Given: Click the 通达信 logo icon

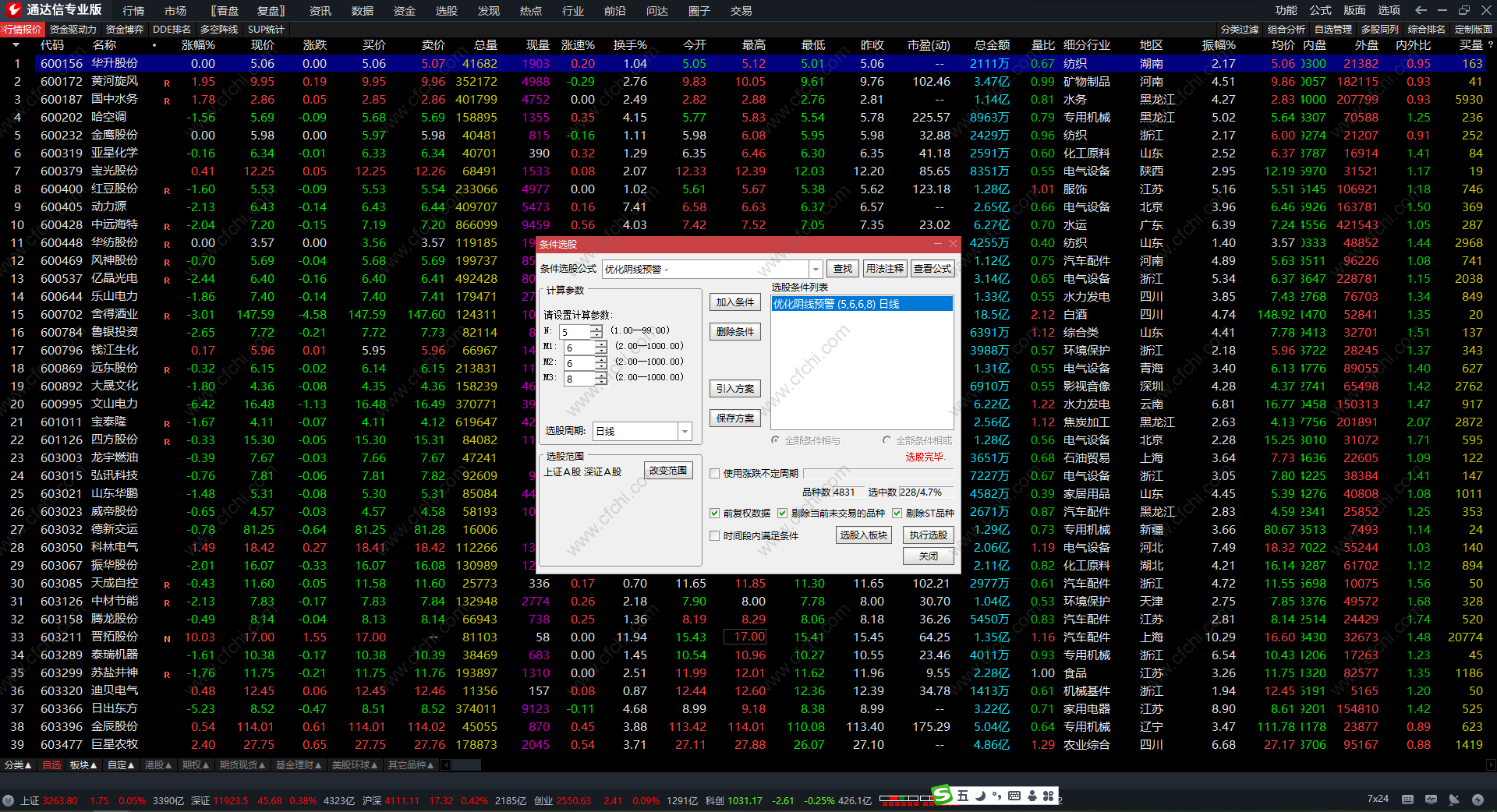Looking at the screenshot, I should tap(13, 10).
